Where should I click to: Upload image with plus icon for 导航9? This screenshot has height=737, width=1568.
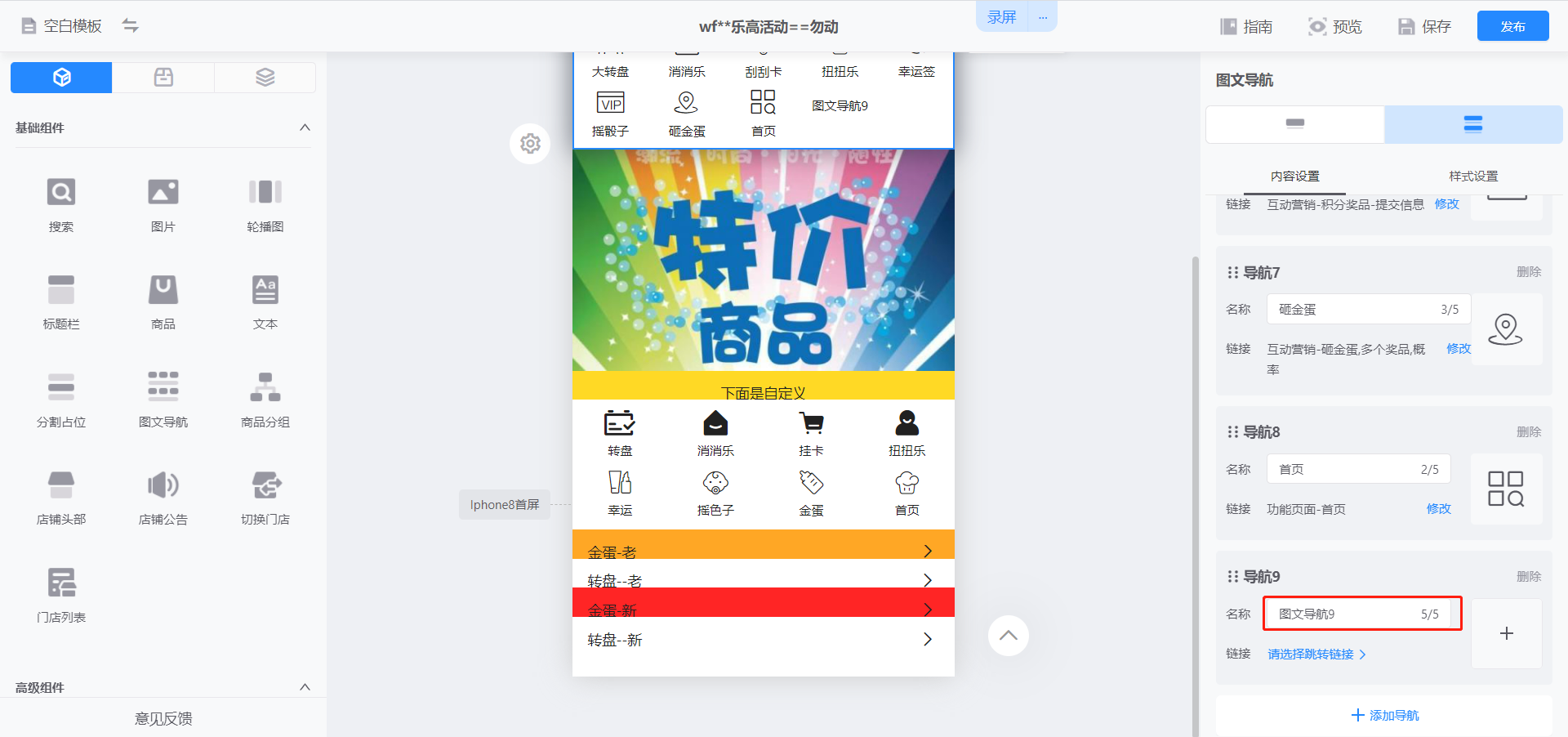(x=1506, y=633)
